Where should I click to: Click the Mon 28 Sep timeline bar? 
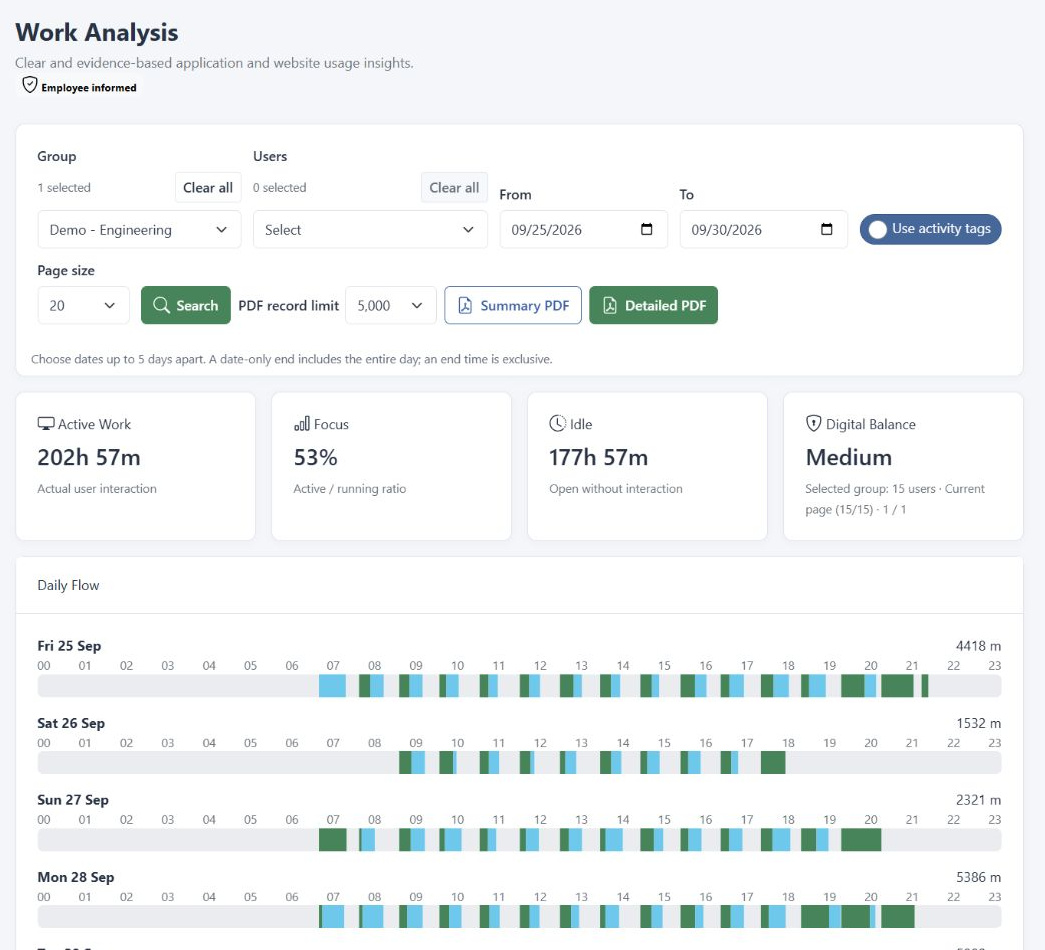519,917
